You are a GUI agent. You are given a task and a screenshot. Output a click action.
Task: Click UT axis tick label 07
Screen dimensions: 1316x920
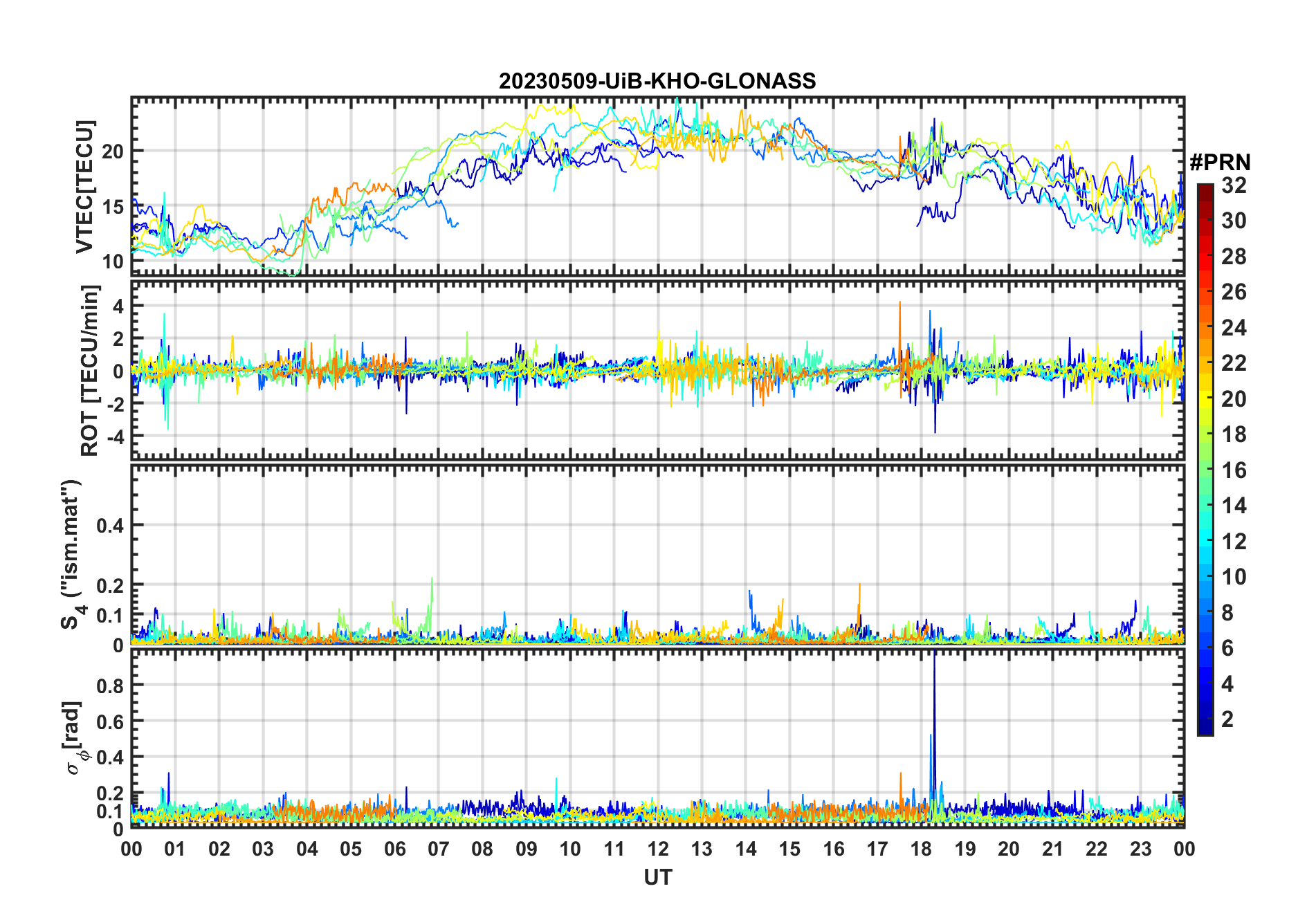(439, 849)
